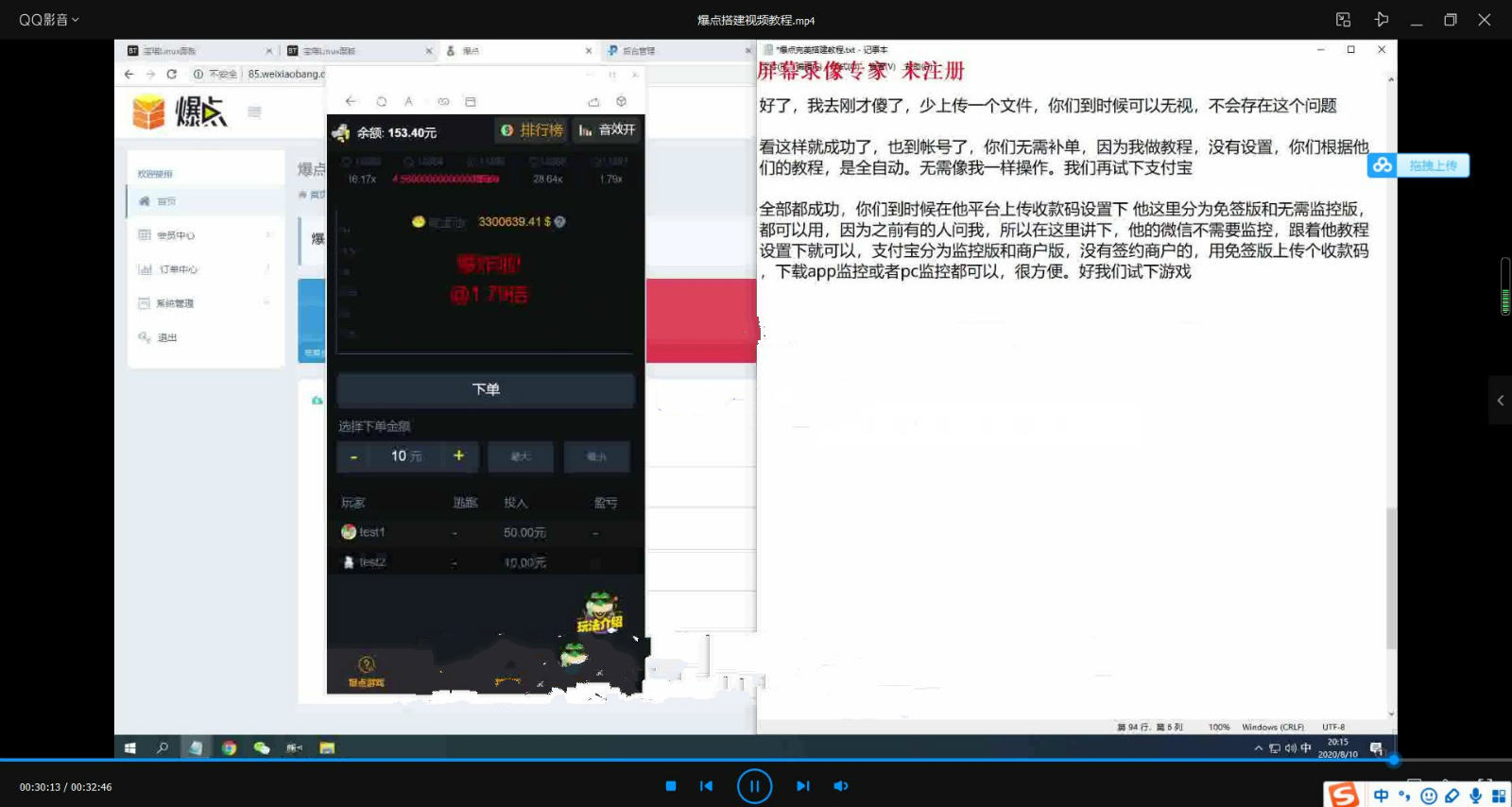Mute the QQ player volume
Viewport: 1512px width, 807px height.
(x=841, y=786)
